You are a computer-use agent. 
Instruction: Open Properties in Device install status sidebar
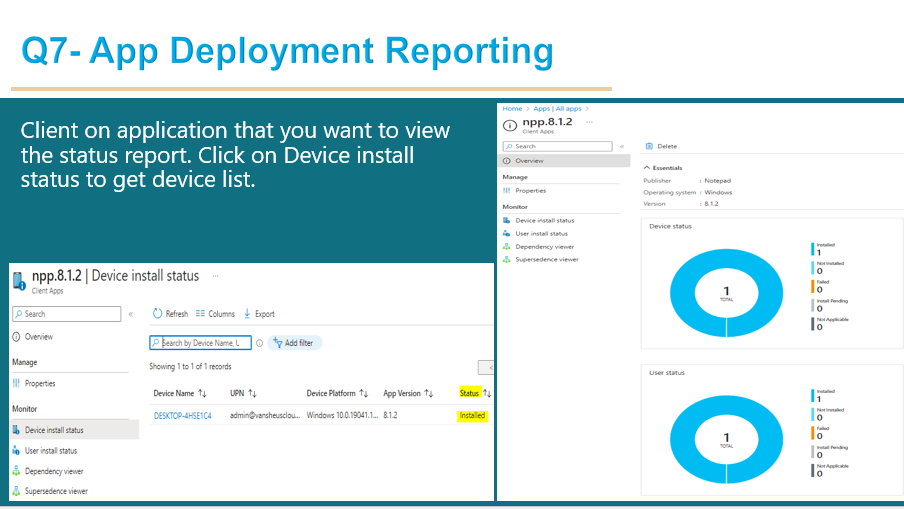pyautogui.click(x=34, y=383)
